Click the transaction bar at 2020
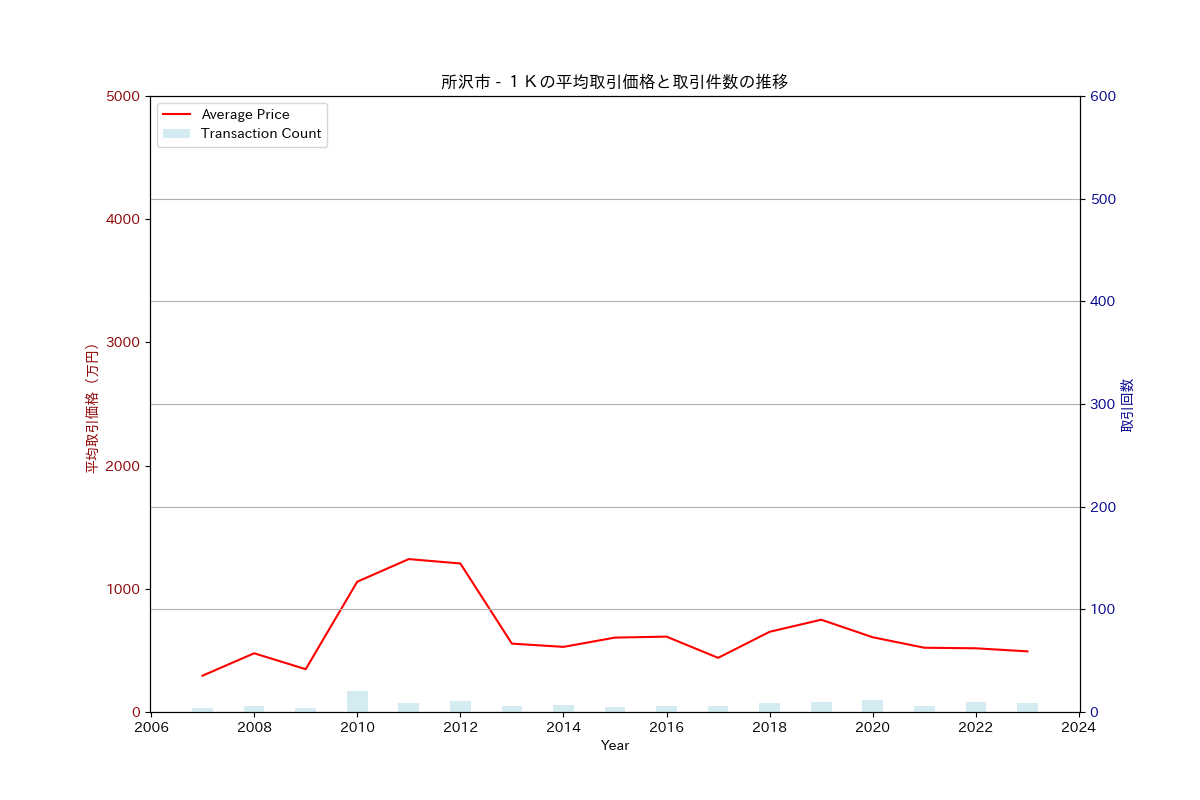The height and width of the screenshot is (800, 1200). (x=872, y=706)
